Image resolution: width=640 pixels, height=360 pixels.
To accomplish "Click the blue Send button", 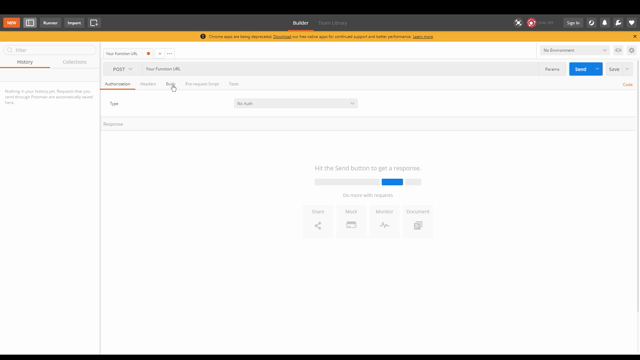I will (580, 69).
